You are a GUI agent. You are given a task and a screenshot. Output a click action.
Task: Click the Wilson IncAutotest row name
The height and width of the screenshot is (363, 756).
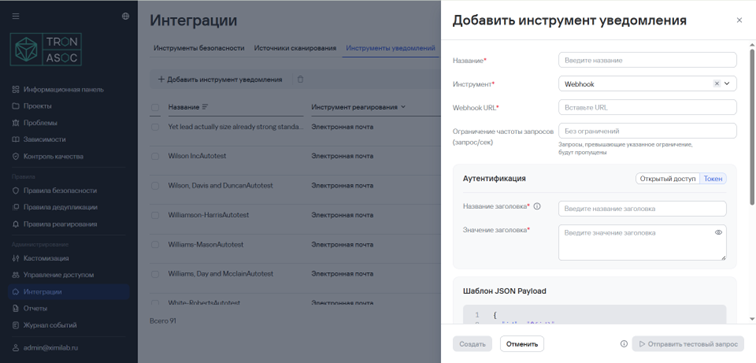click(197, 156)
